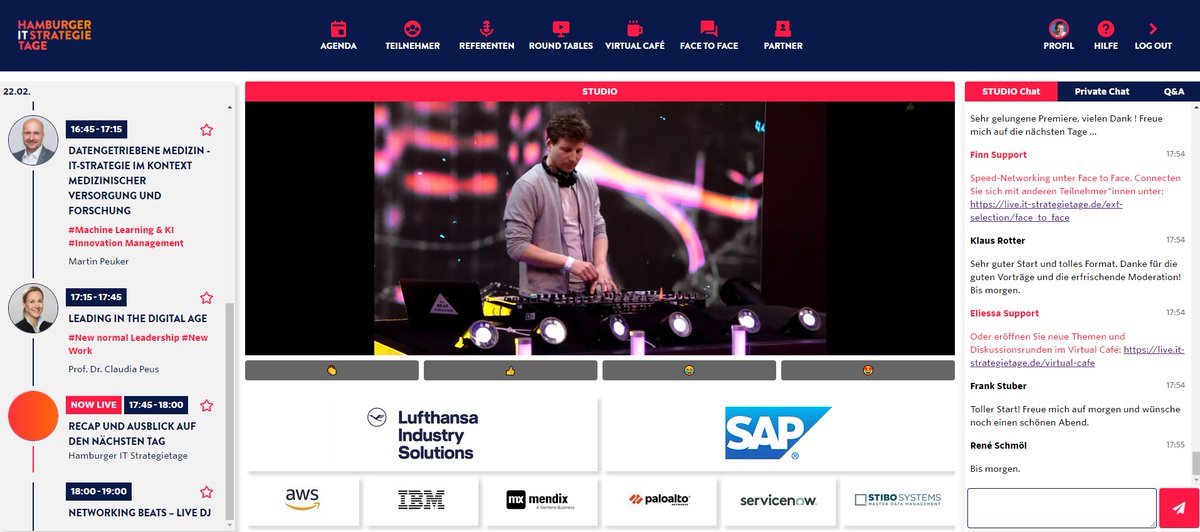Click René Schmöl's name in chat

(997, 444)
